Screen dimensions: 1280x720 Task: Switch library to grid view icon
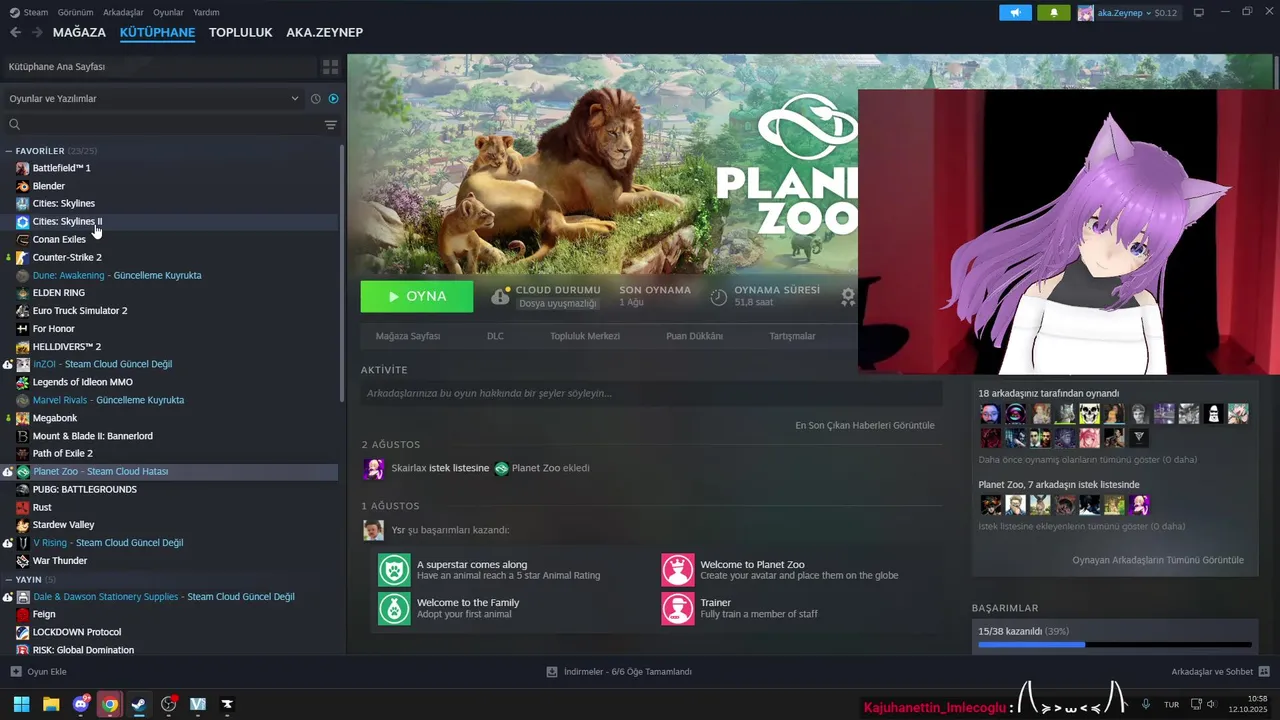(x=330, y=67)
